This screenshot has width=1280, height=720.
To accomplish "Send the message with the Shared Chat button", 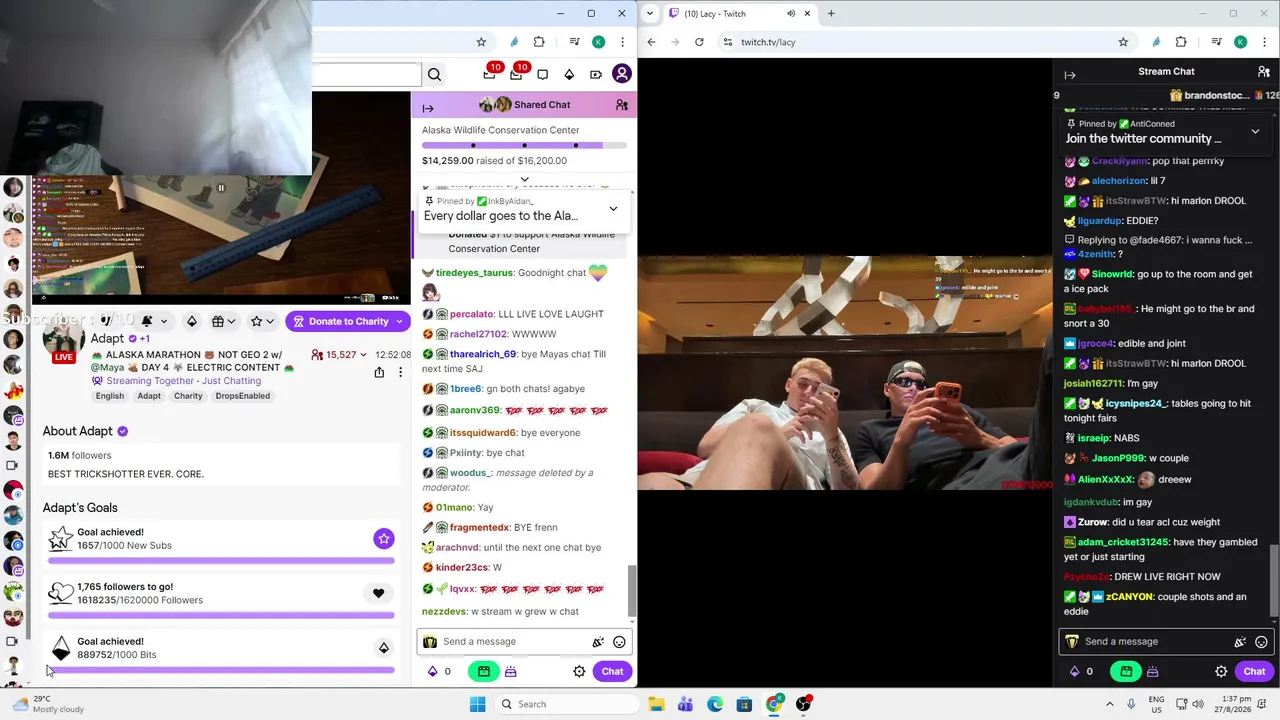I will [x=612, y=672].
